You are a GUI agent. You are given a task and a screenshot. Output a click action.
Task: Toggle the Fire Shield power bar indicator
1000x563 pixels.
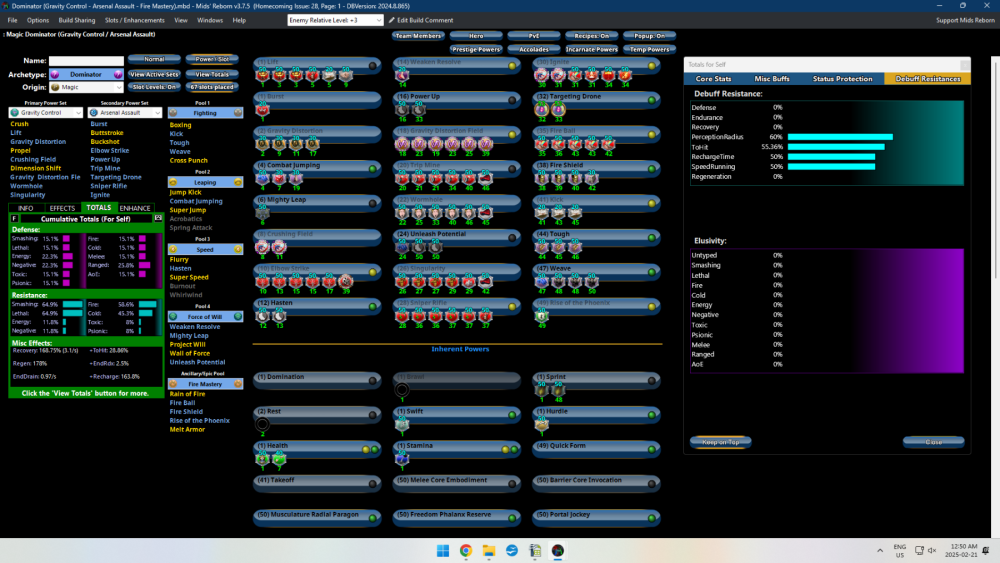(x=652, y=169)
